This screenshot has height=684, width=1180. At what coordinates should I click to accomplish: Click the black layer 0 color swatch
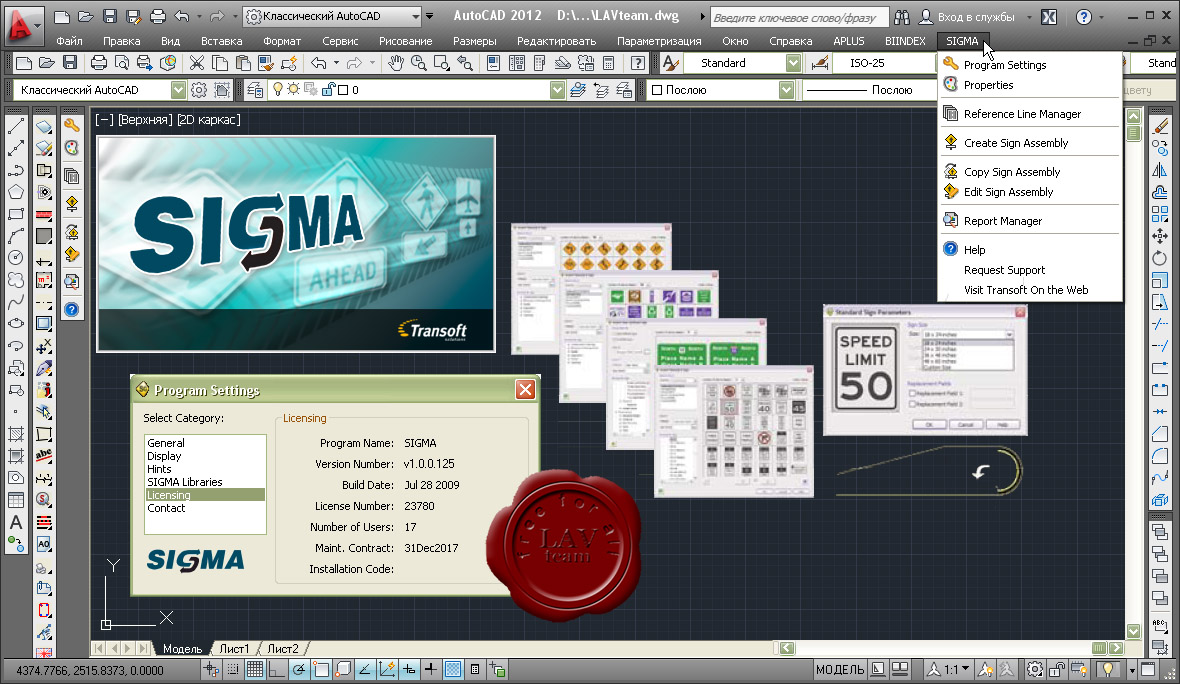pyautogui.click(x=343, y=90)
